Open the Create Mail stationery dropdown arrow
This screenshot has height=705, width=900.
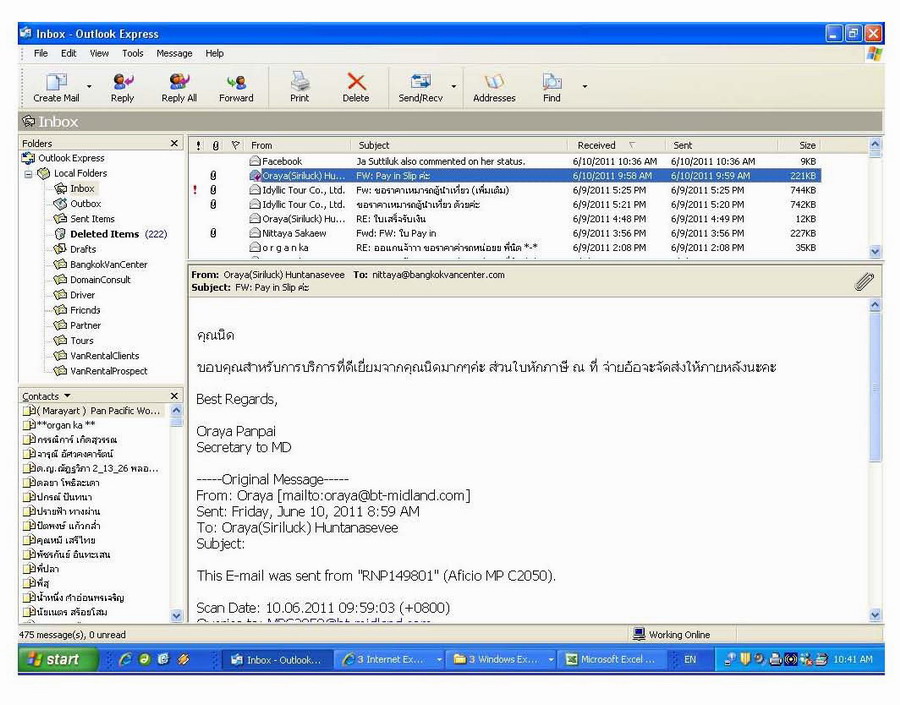(89, 87)
